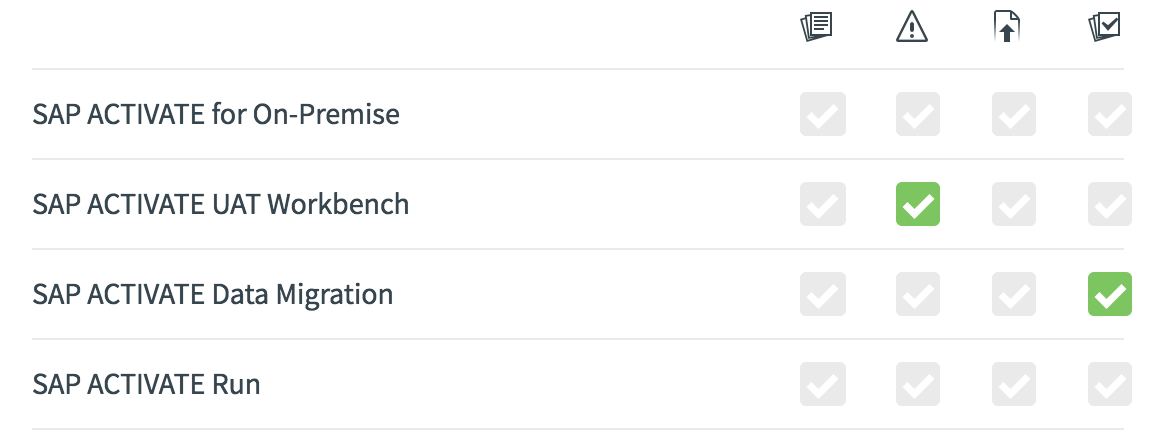
Task: Enable upload checkbox for SAP ACTIVATE for On-Premise
Action: (x=1014, y=114)
